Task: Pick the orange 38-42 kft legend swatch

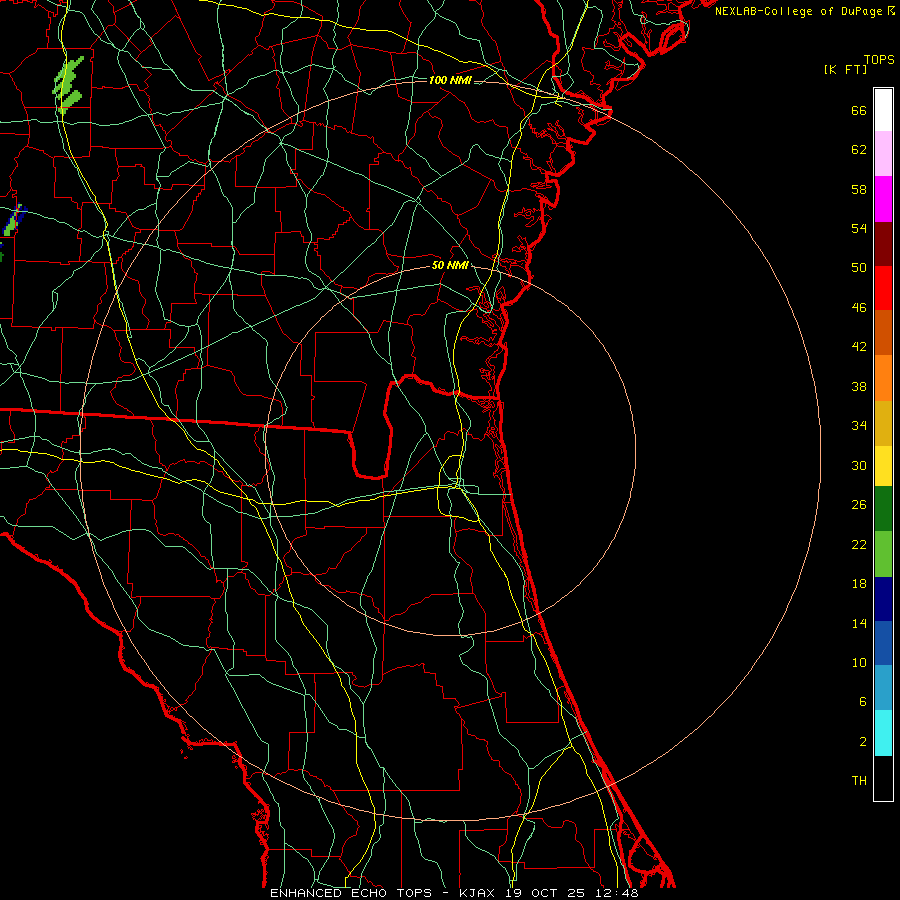Action: (x=883, y=378)
